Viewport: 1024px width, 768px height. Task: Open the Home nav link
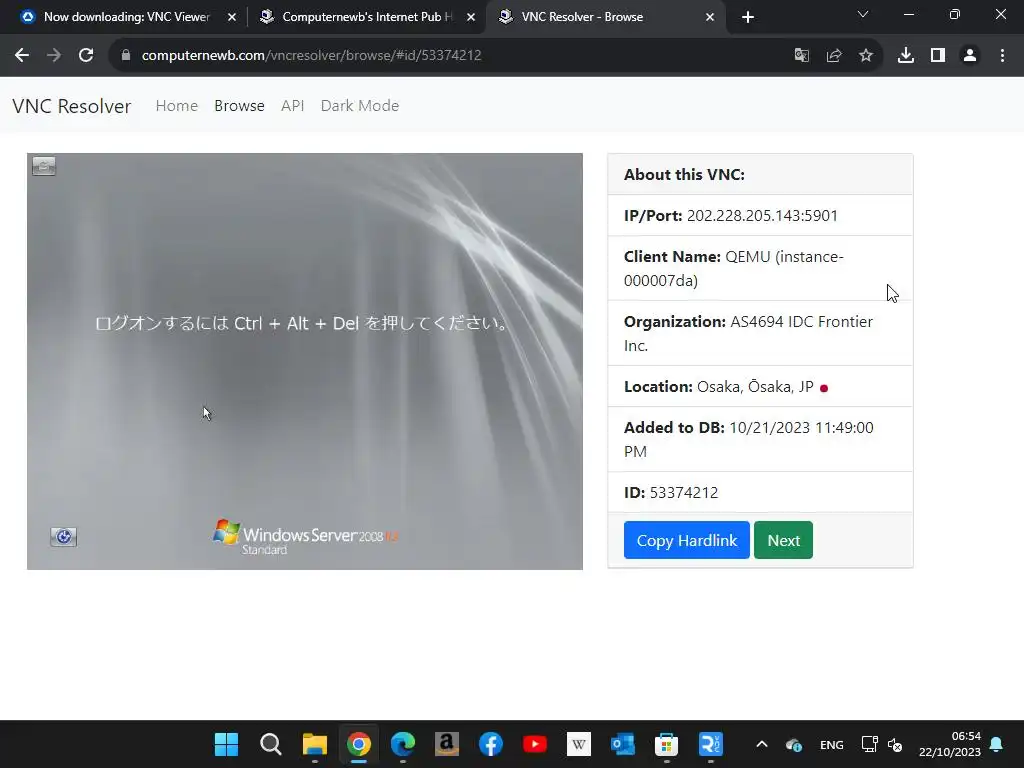[x=176, y=106]
